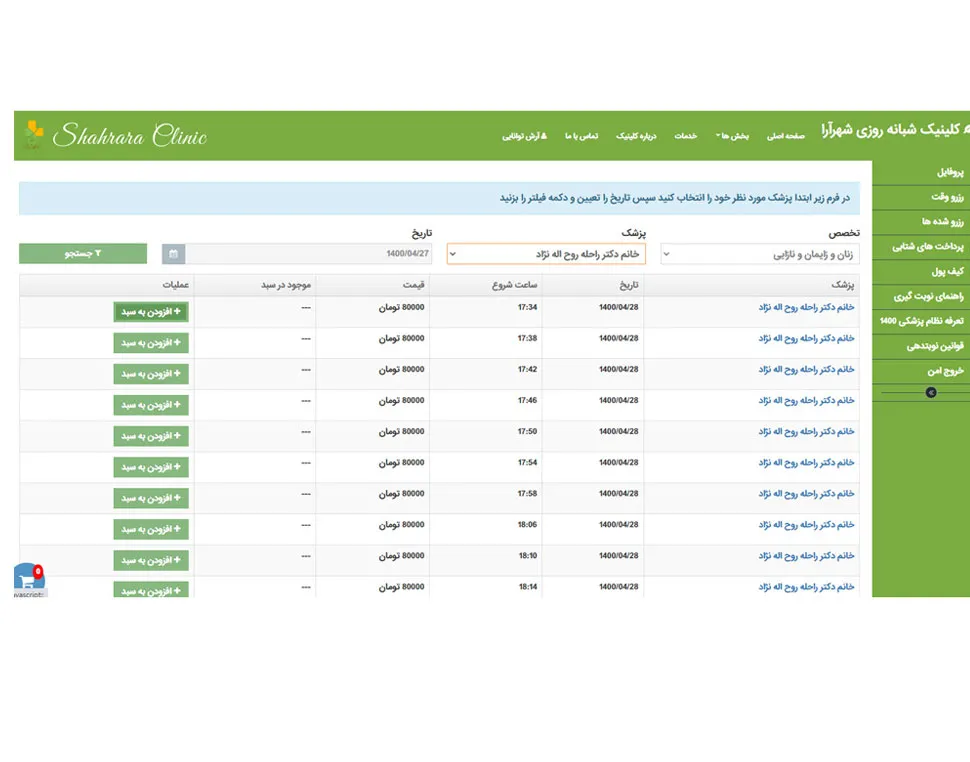Viewport: 970px width, 762px height.
Task: Open کیف پول wallet in sidebar
Action: (x=921, y=271)
